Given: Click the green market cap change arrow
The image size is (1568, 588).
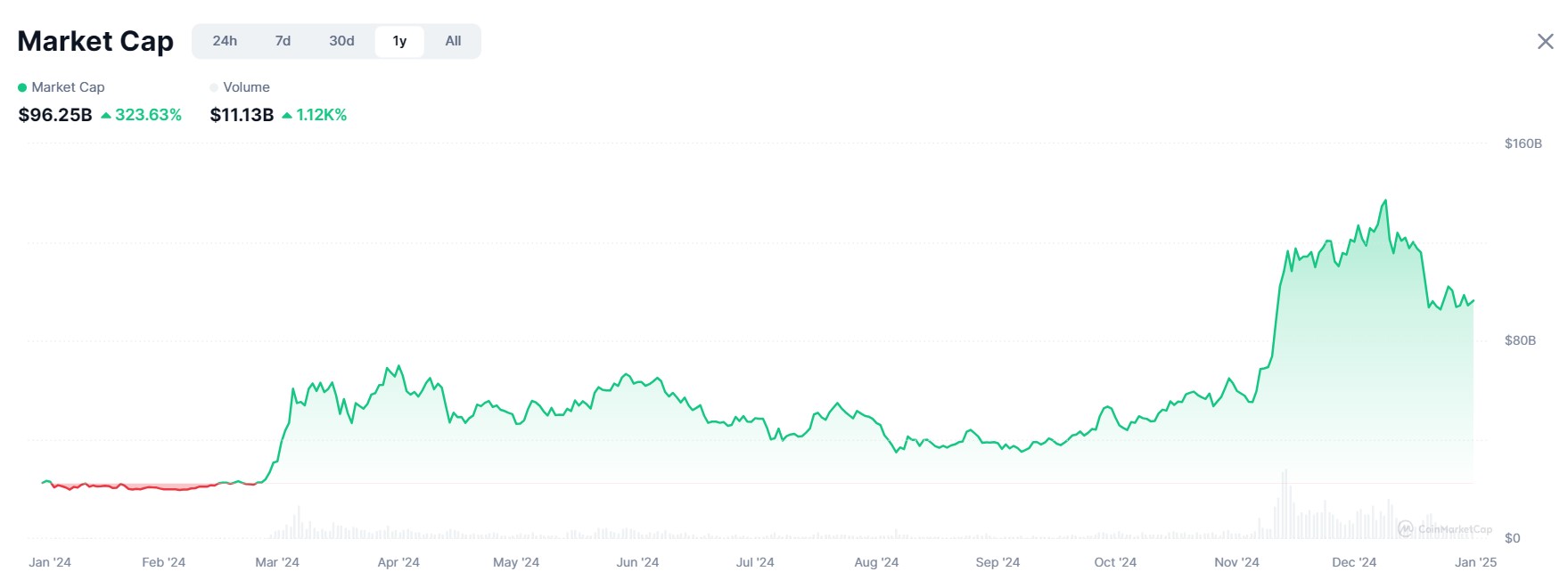Looking at the screenshot, I should pyautogui.click(x=106, y=115).
